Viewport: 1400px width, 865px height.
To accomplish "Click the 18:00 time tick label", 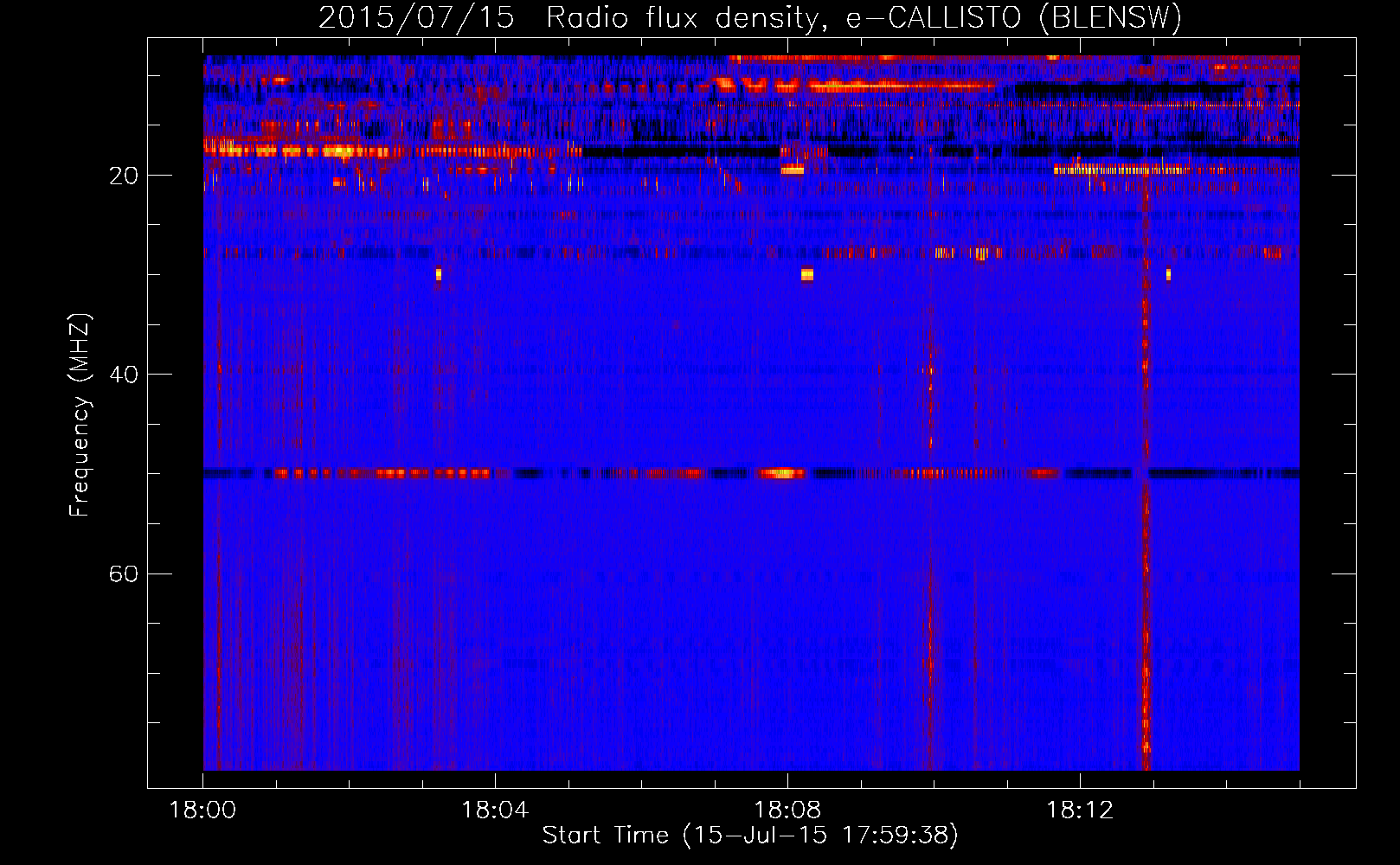I will (202, 811).
